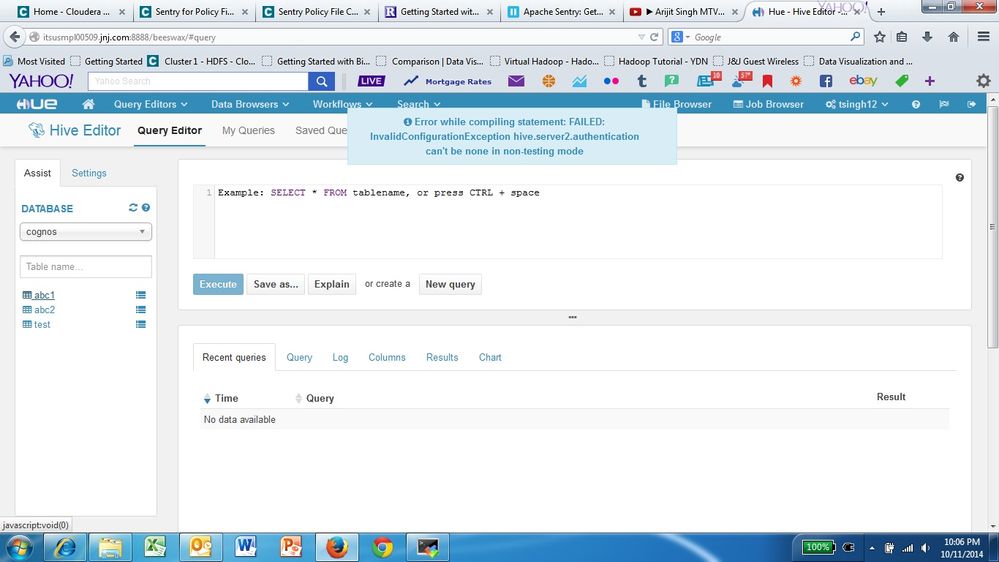This screenshot has width=999, height=562.
Task: Click the flag tour icon in navbar
Action: pos(944,104)
